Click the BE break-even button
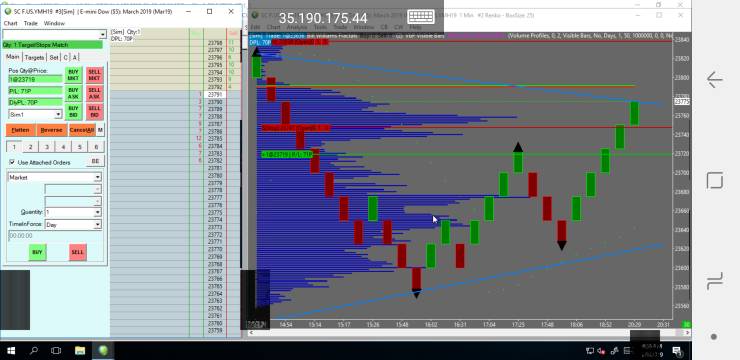Image resolution: width=740 pixels, height=360 pixels. coord(95,162)
